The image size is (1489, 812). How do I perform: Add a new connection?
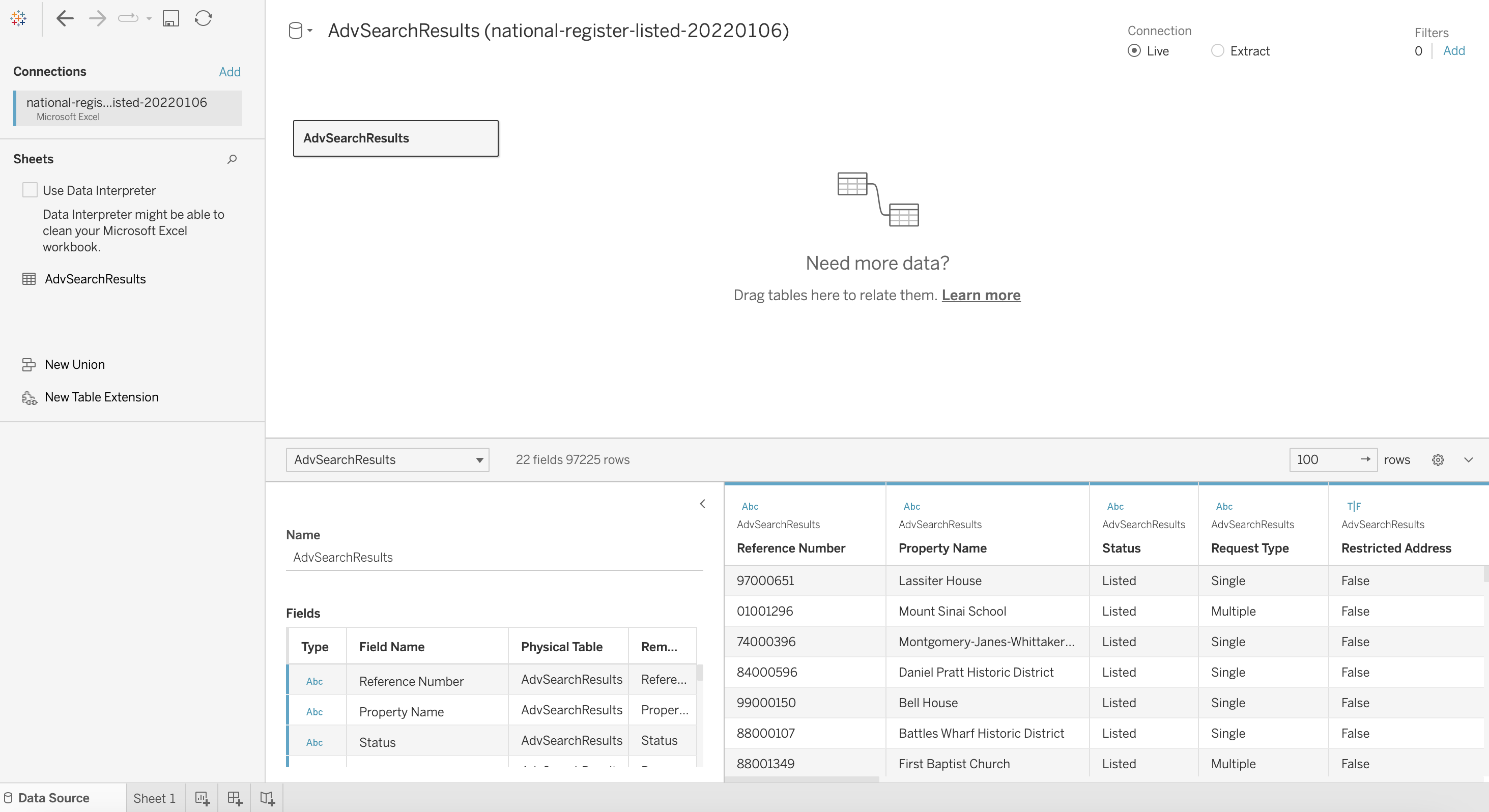point(230,72)
